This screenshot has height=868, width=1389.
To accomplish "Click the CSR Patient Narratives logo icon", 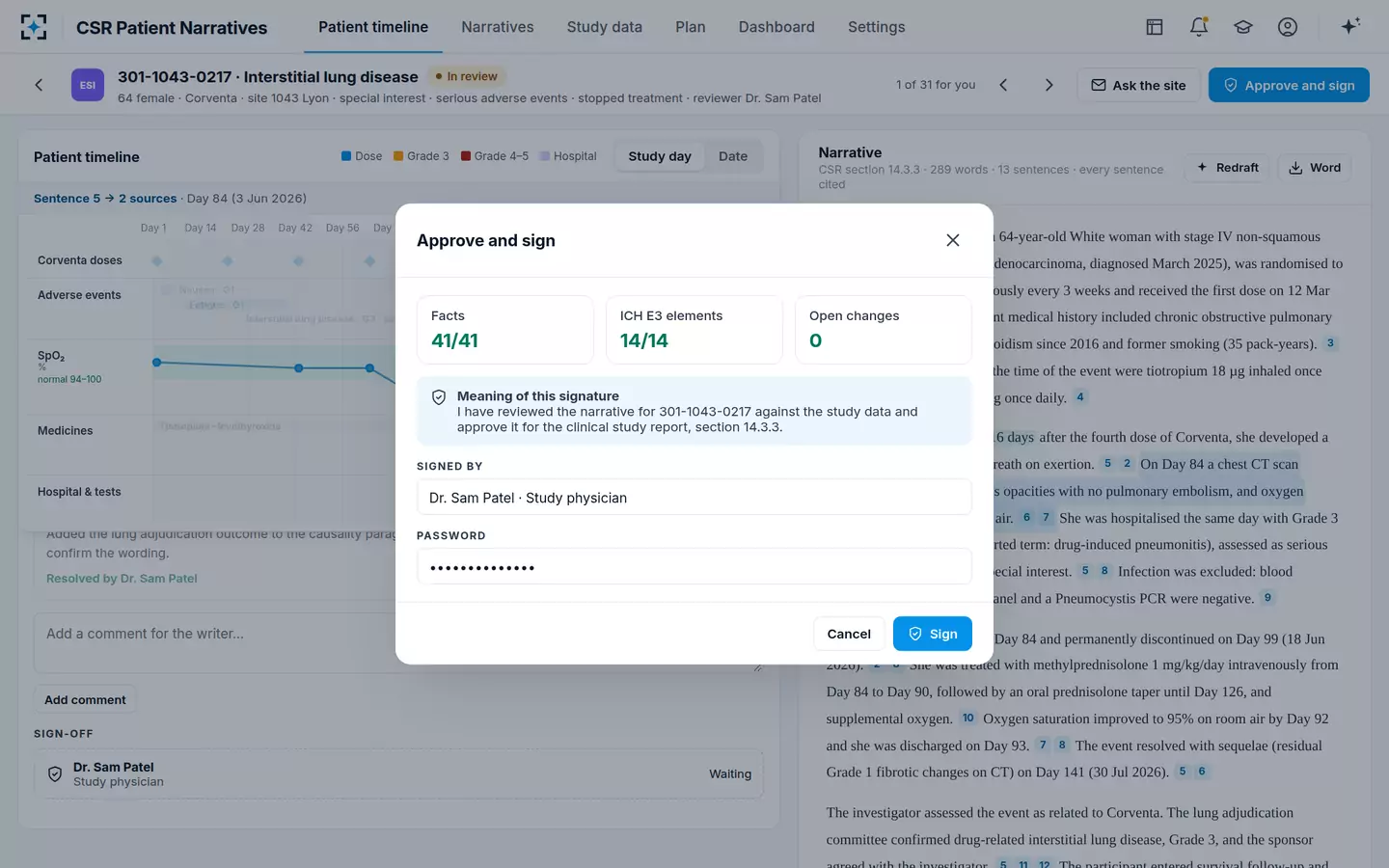I will tap(34, 27).
